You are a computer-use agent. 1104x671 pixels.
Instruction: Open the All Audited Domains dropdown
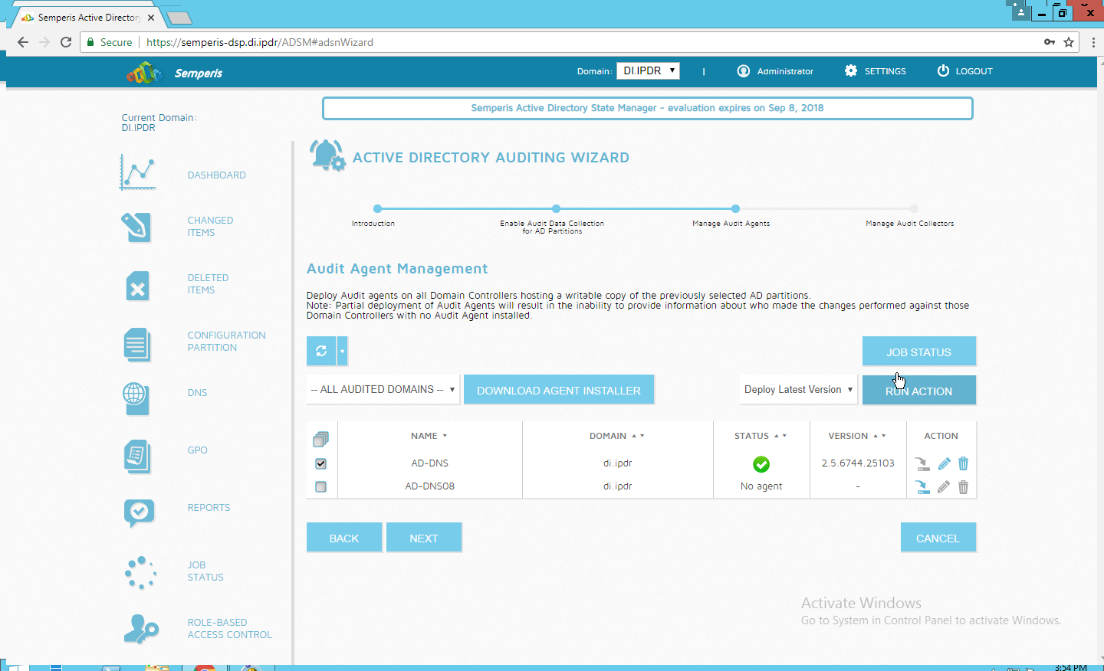383,390
